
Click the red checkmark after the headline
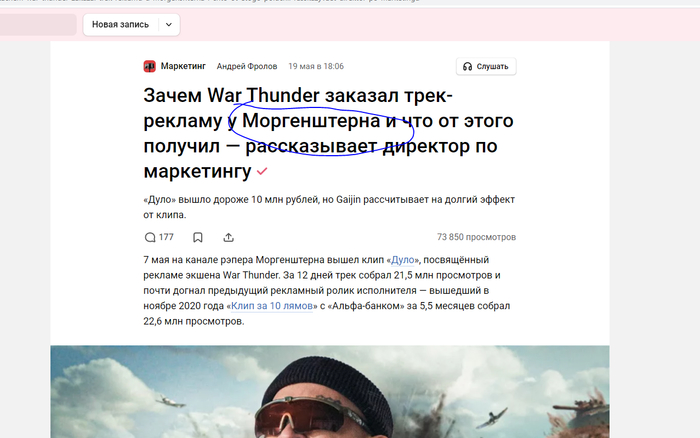click(262, 171)
